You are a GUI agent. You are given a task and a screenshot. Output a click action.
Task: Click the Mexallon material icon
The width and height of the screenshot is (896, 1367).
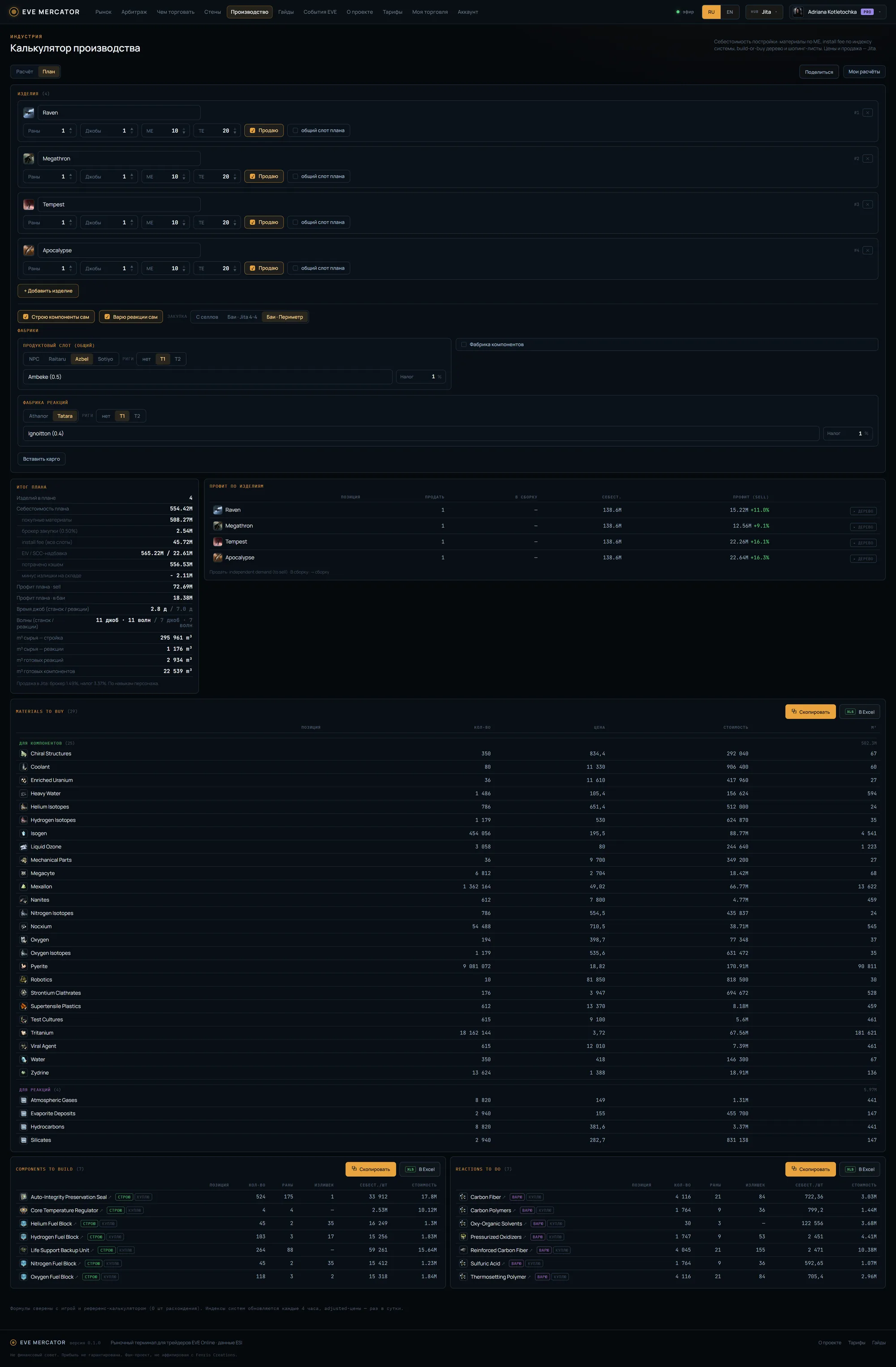pos(24,887)
